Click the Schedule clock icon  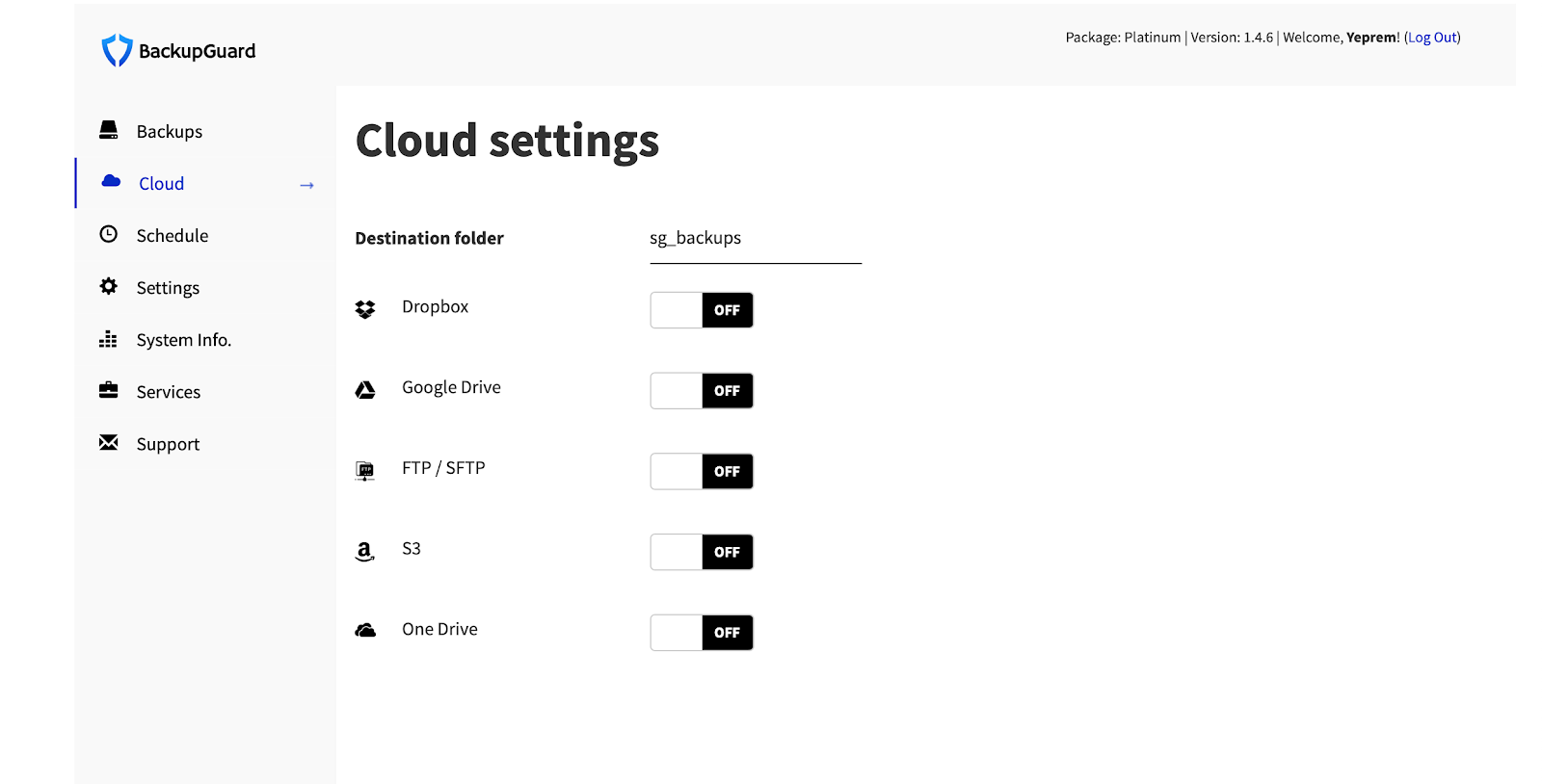[x=109, y=234]
